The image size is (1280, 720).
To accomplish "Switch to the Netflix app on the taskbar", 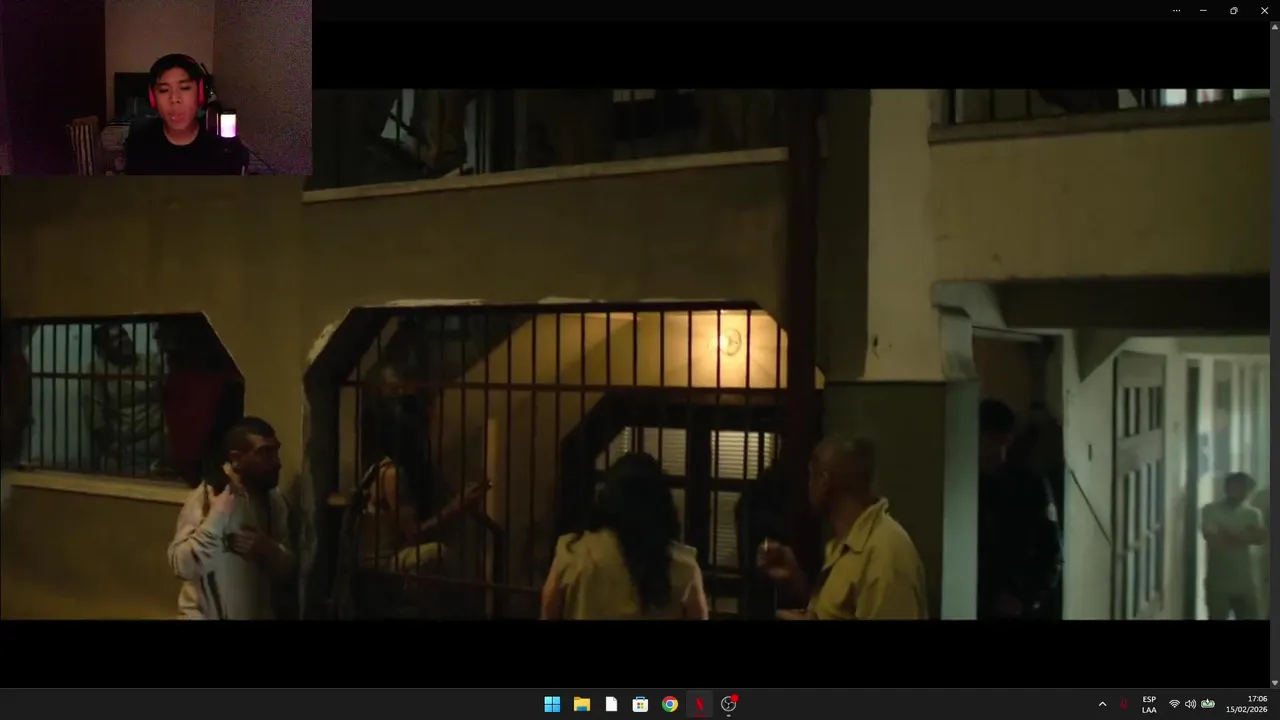I will pos(699,704).
